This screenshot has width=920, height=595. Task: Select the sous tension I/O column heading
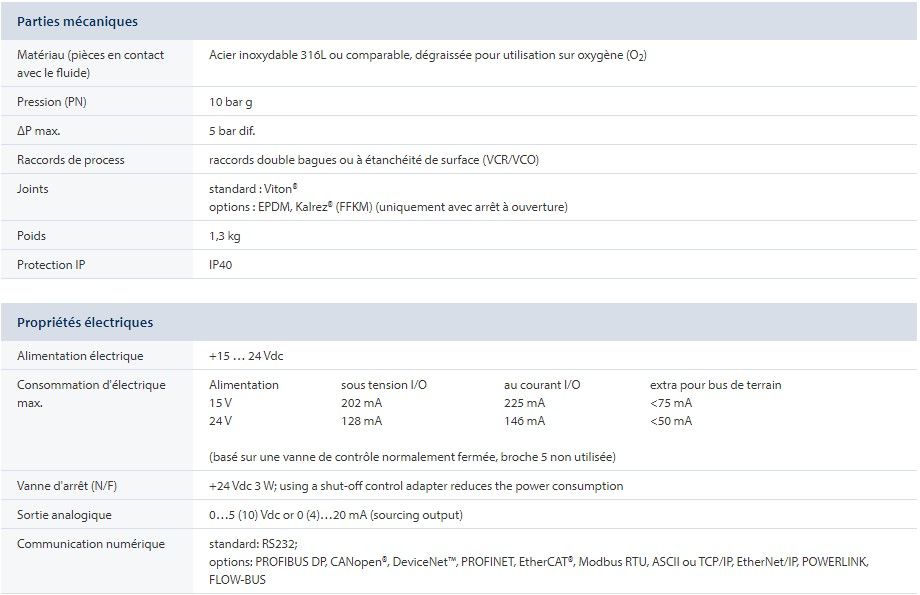point(384,385)
